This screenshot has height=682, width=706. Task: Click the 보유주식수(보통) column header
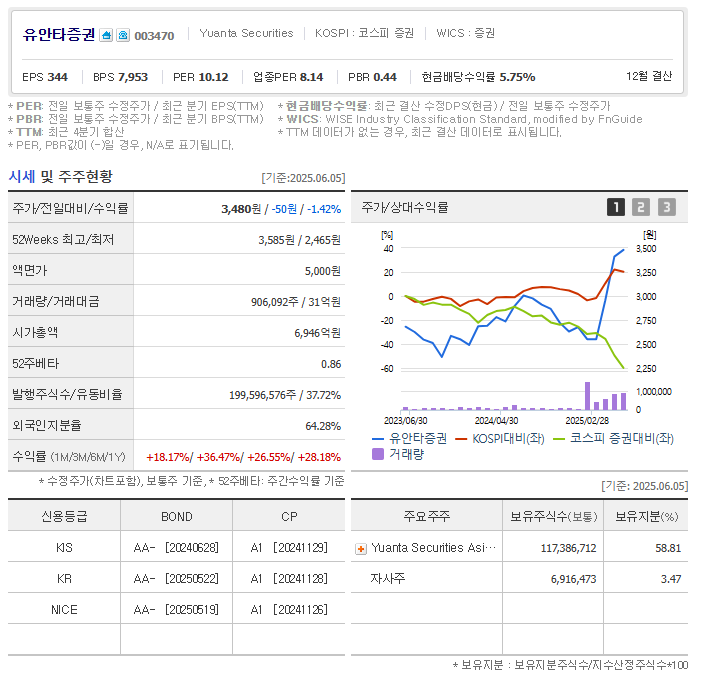(x=553, y=517)
